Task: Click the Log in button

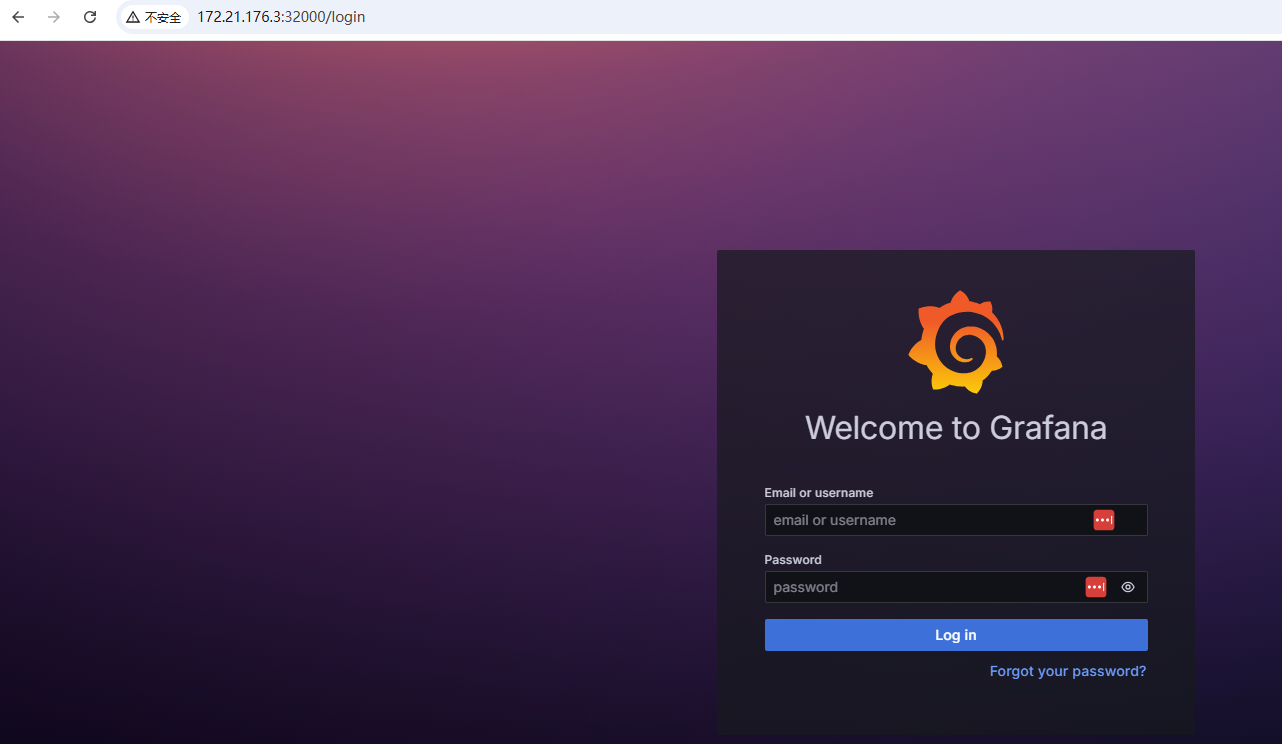Action: click(x=956, y=635)
